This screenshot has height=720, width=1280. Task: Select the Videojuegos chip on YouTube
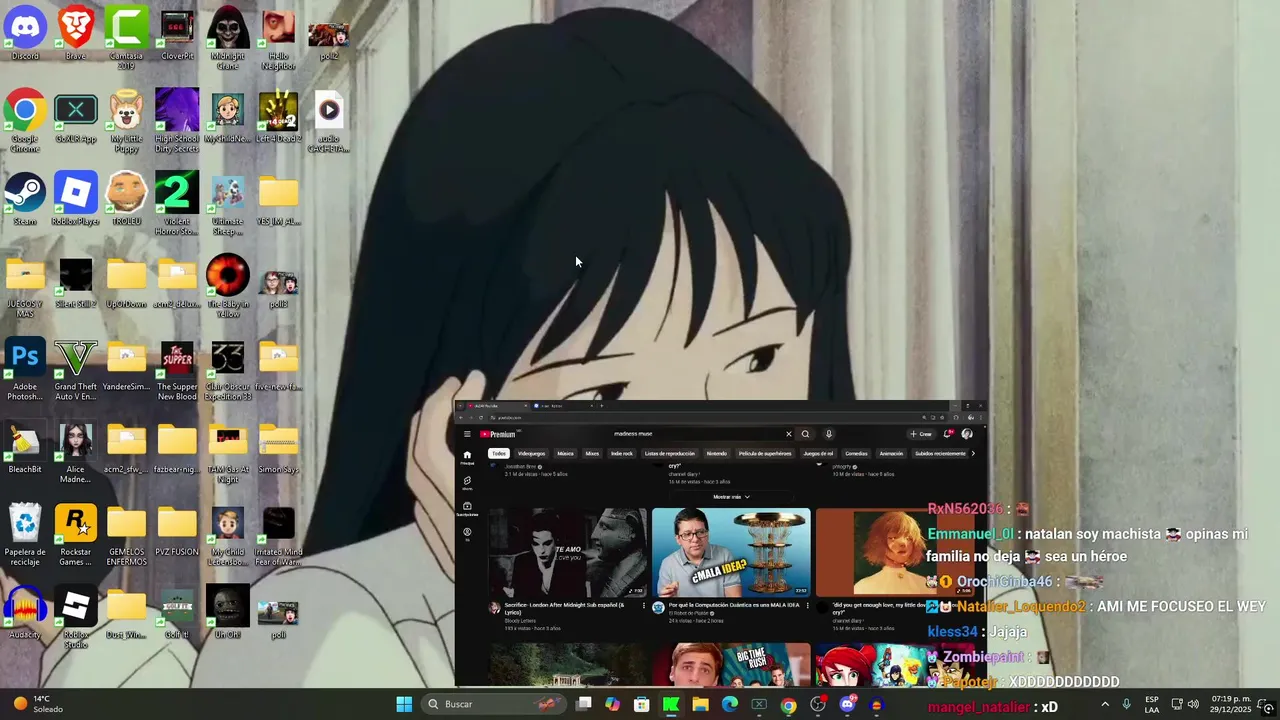click(x=531, y=453)
